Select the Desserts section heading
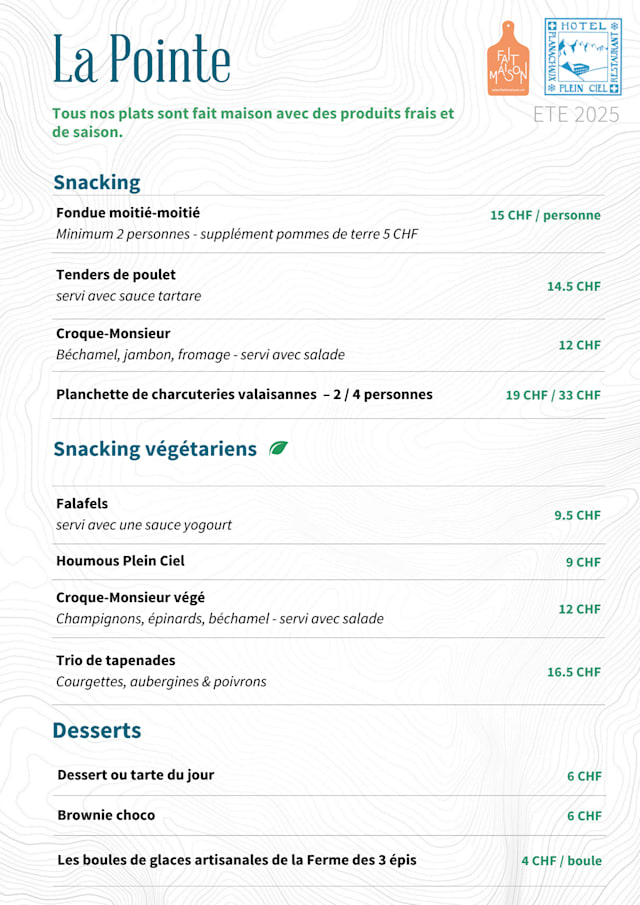 coord(97,730)
